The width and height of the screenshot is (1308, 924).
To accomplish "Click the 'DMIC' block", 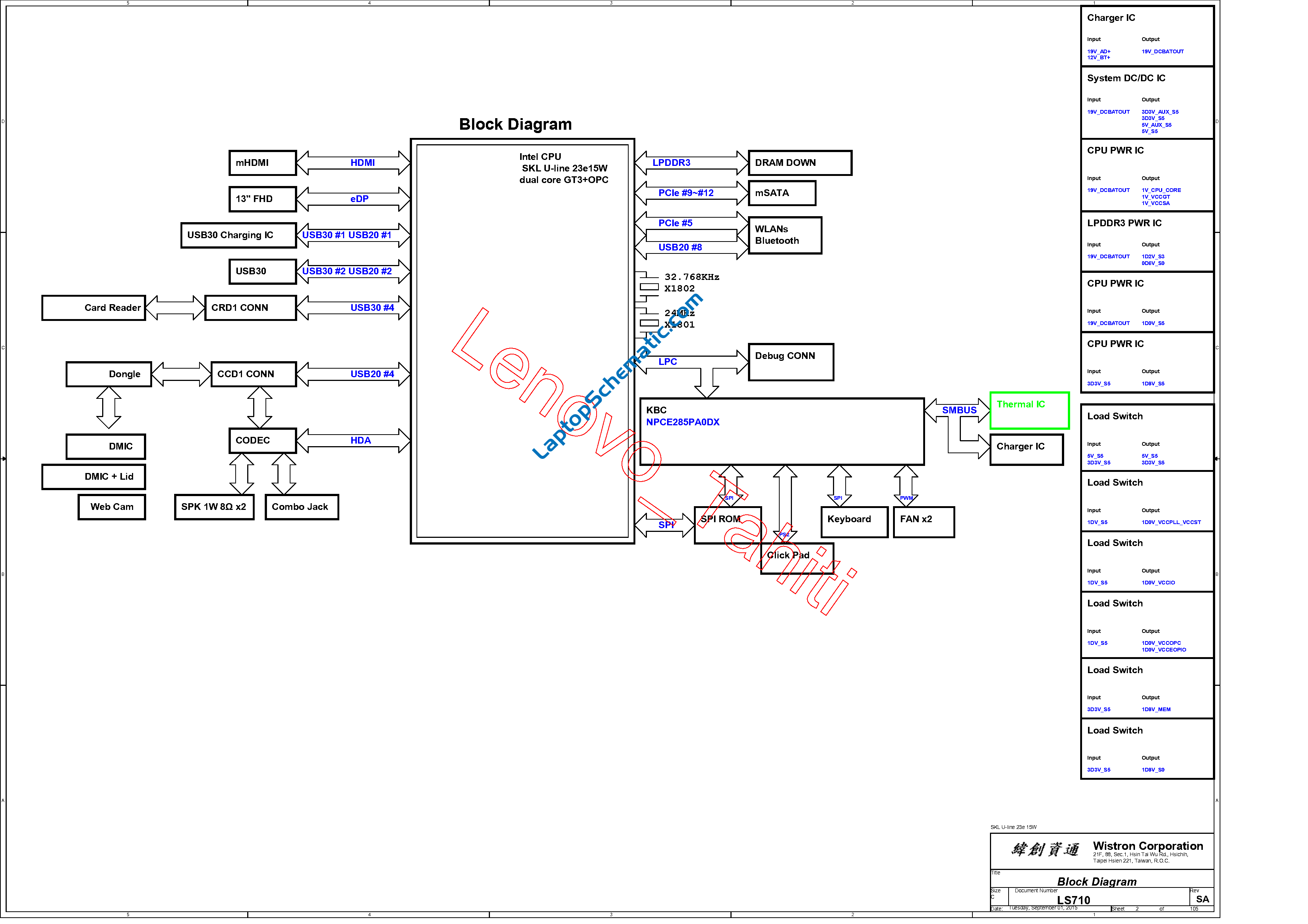I will [x=106, y=446].
